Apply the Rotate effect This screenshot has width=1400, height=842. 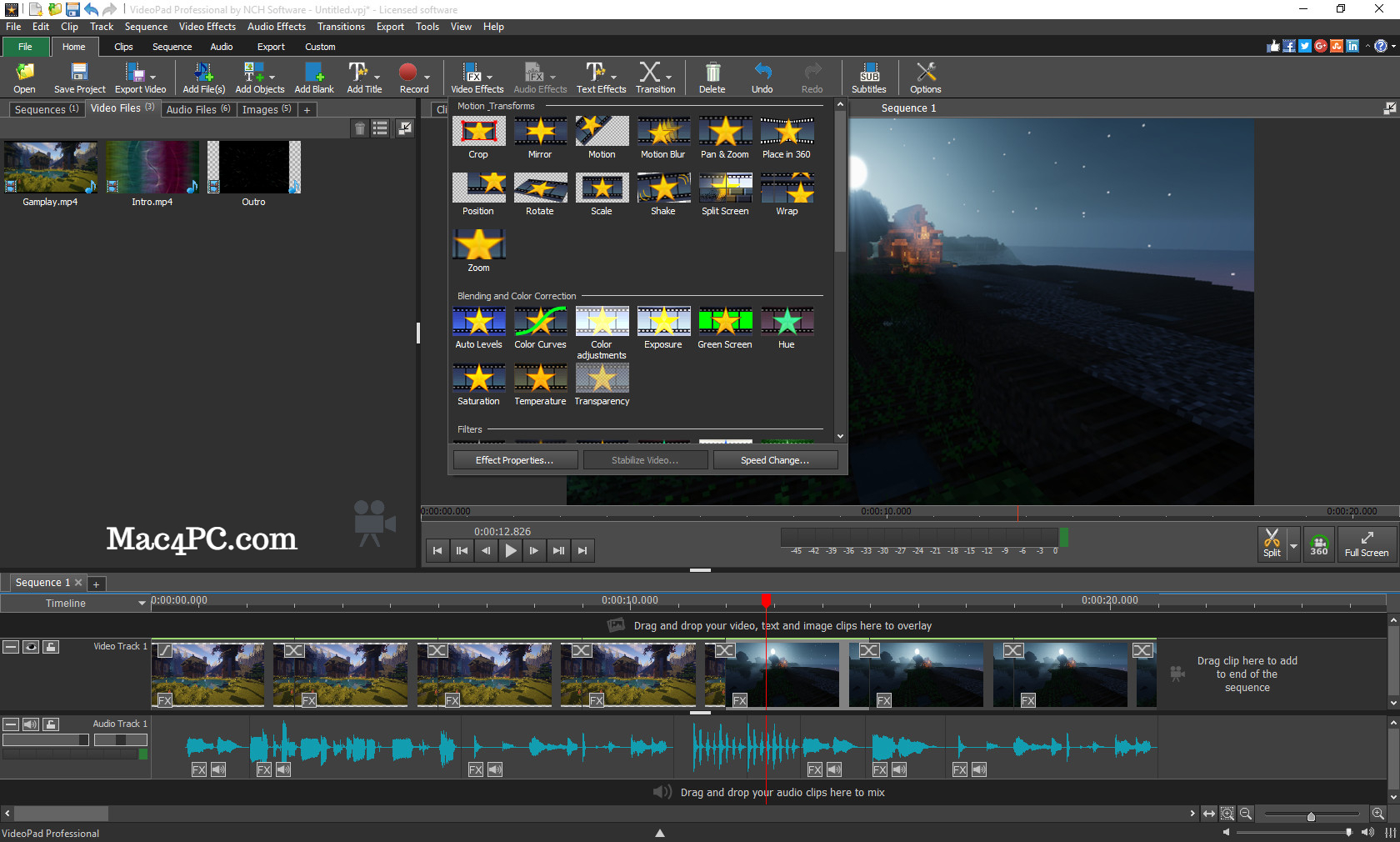tap(540, 194)
